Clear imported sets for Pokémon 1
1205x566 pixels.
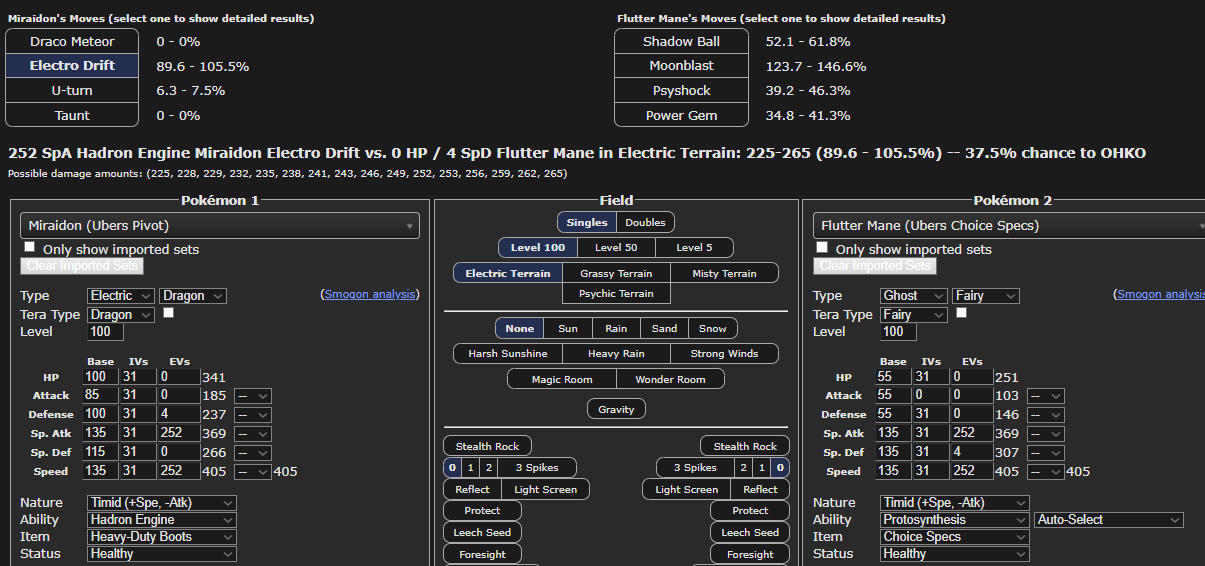[x=82, y=266]
